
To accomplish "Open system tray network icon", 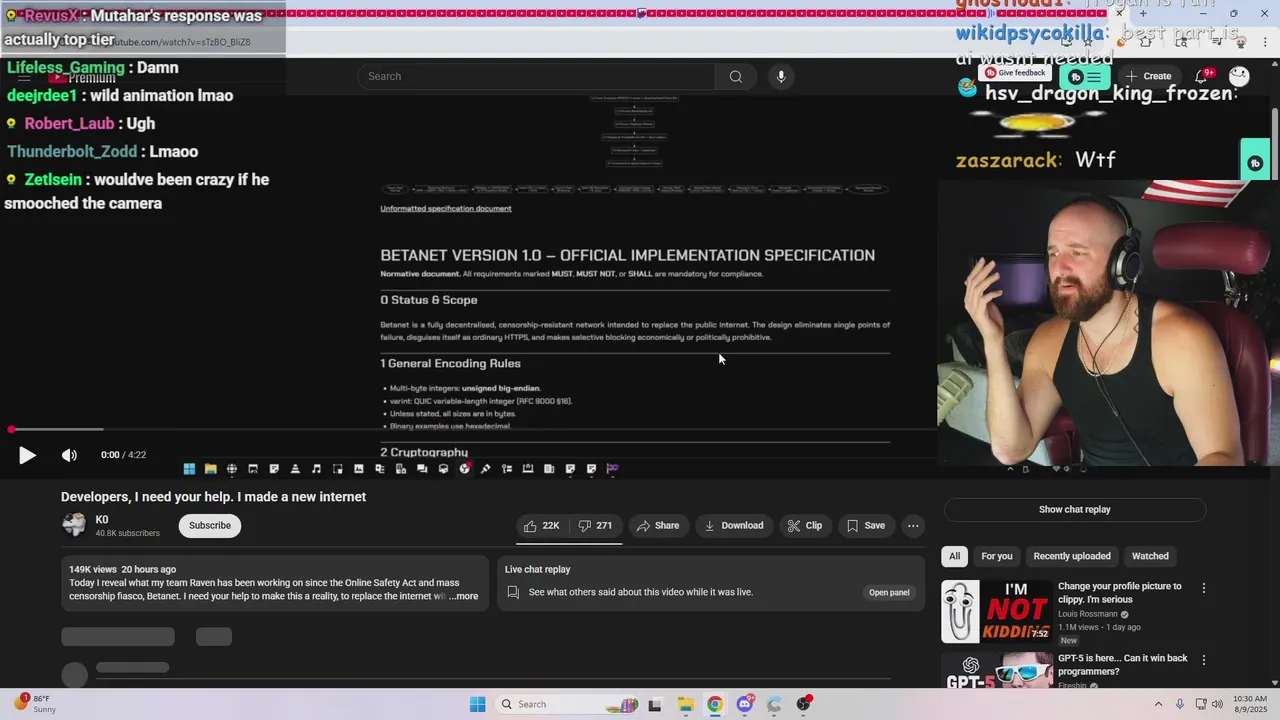I will 1200,704.
